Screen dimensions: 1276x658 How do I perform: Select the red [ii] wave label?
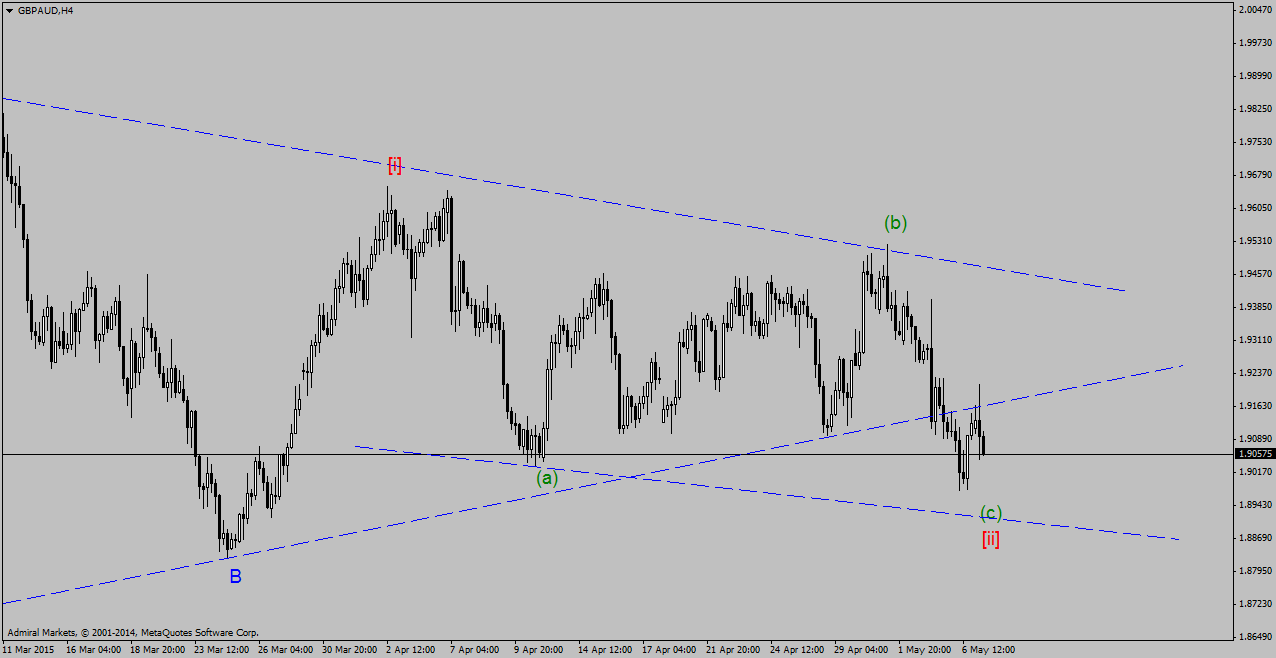(990, 540)
